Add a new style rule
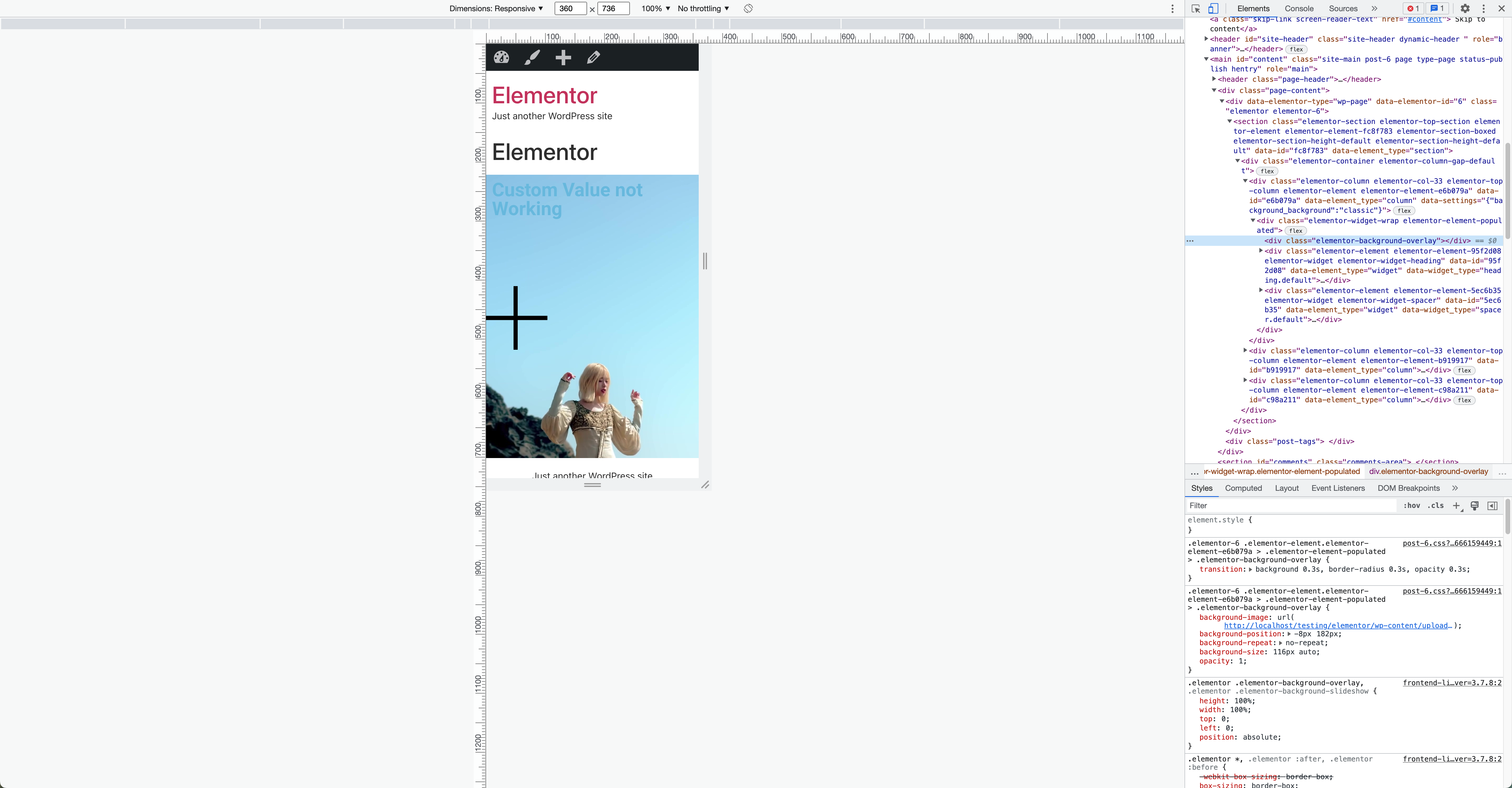 pyautogui.click(x=1456, y=506)
